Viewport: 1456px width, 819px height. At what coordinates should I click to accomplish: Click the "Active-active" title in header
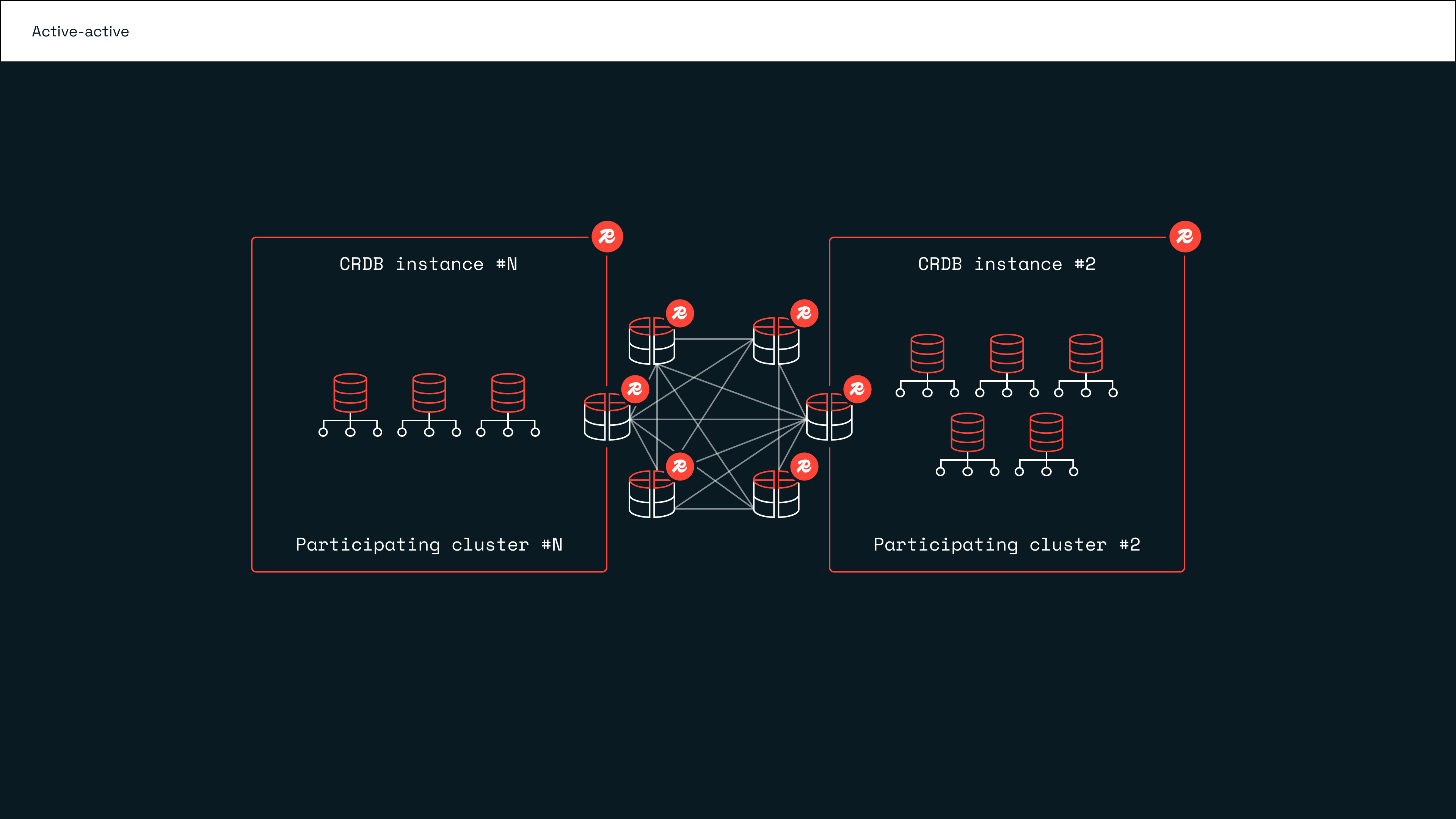pyautogui.click(x=80, y=31)
